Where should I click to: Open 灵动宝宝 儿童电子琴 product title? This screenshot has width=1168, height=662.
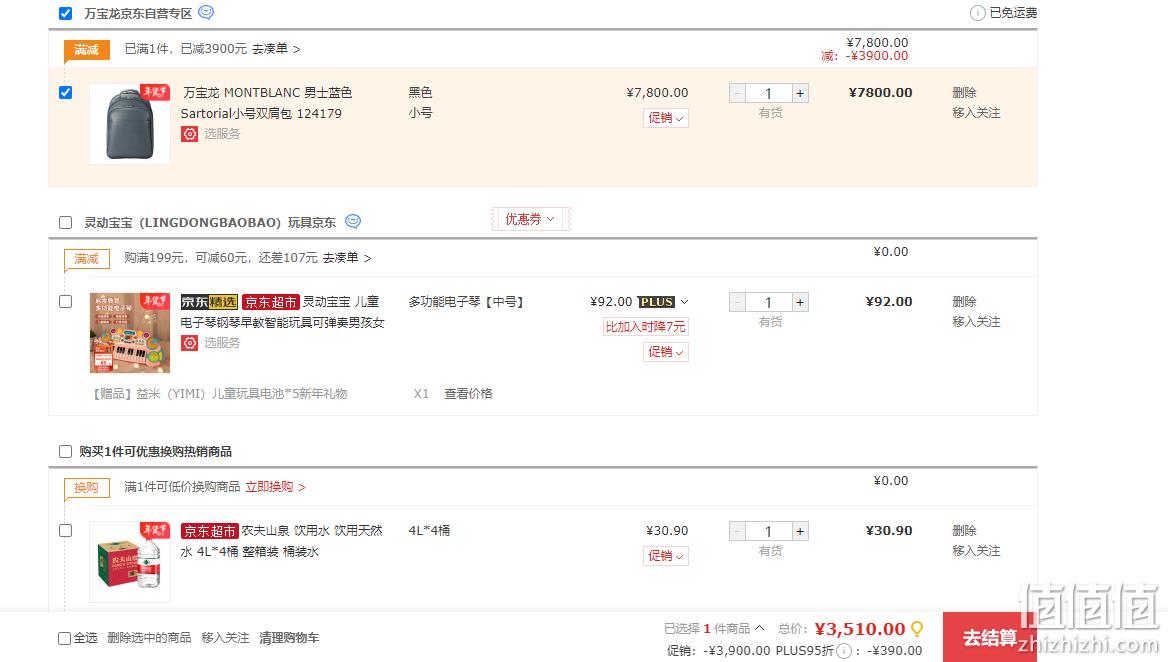pyautogui.click(x=283, y=312)
